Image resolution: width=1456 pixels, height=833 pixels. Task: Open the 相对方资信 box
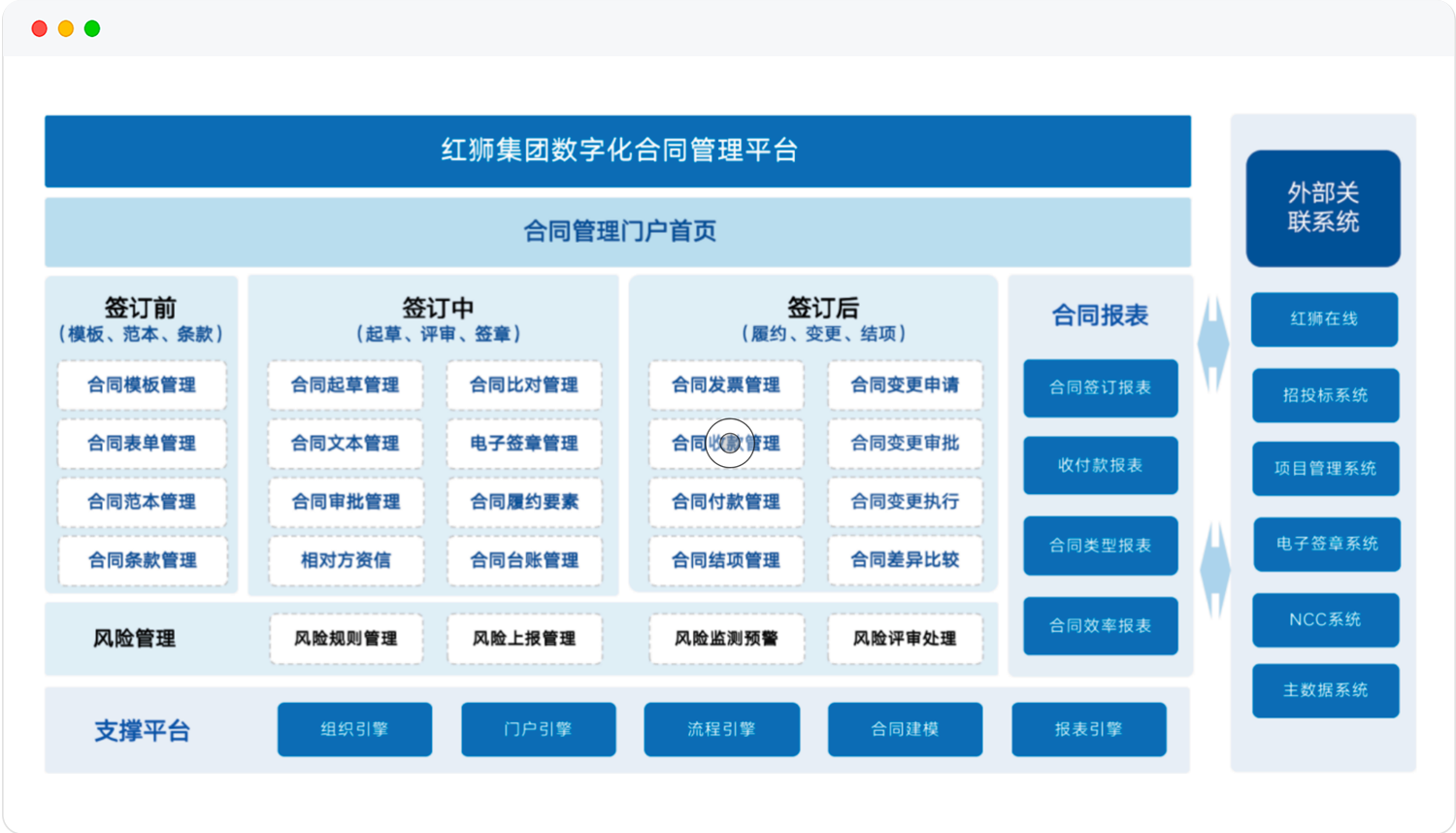[x=346, y=560]
